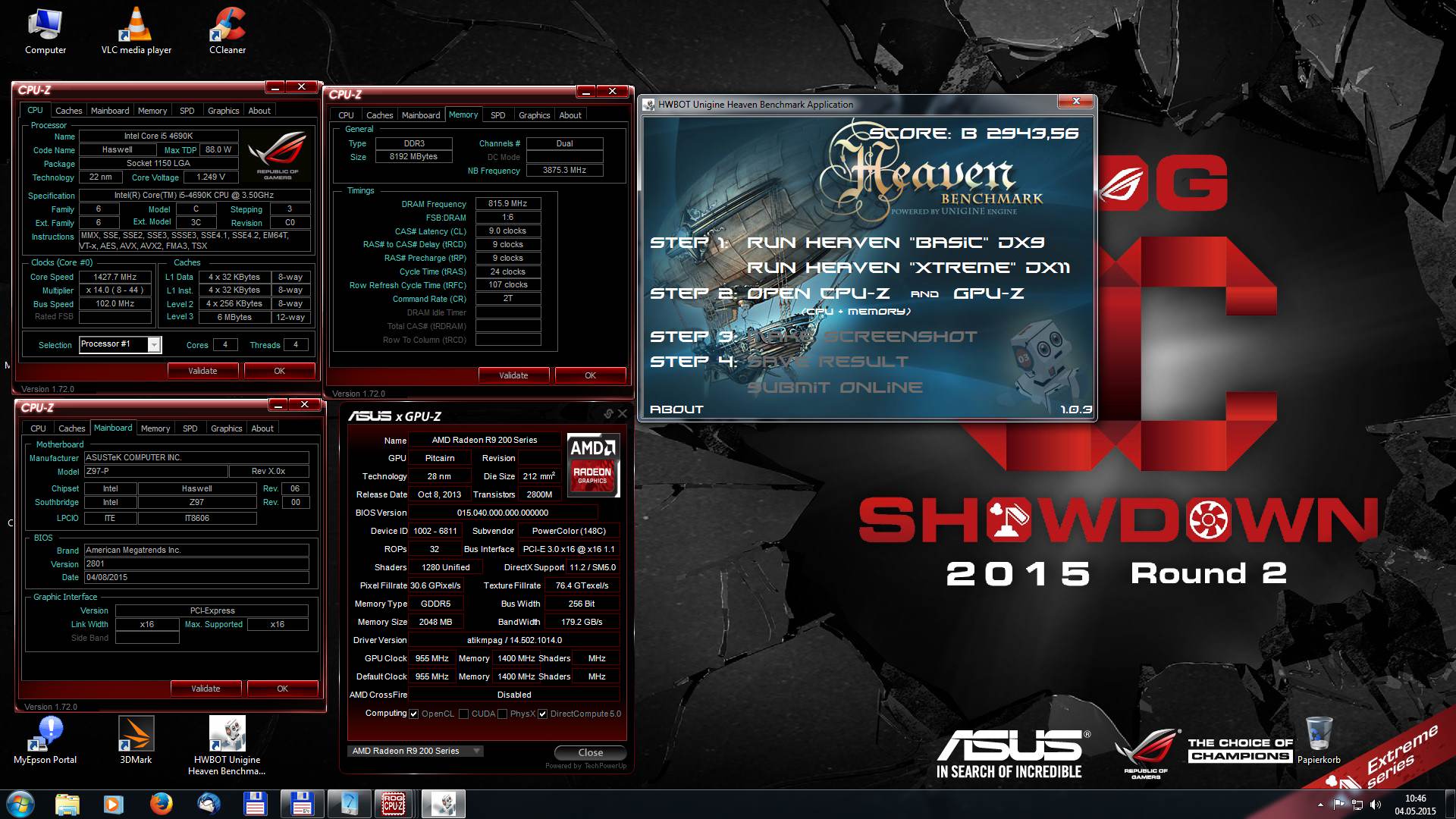1456x819 pixels.
Task: Toggle the OpenCL checkbox in GPU-Z
Action: (413, 714)
